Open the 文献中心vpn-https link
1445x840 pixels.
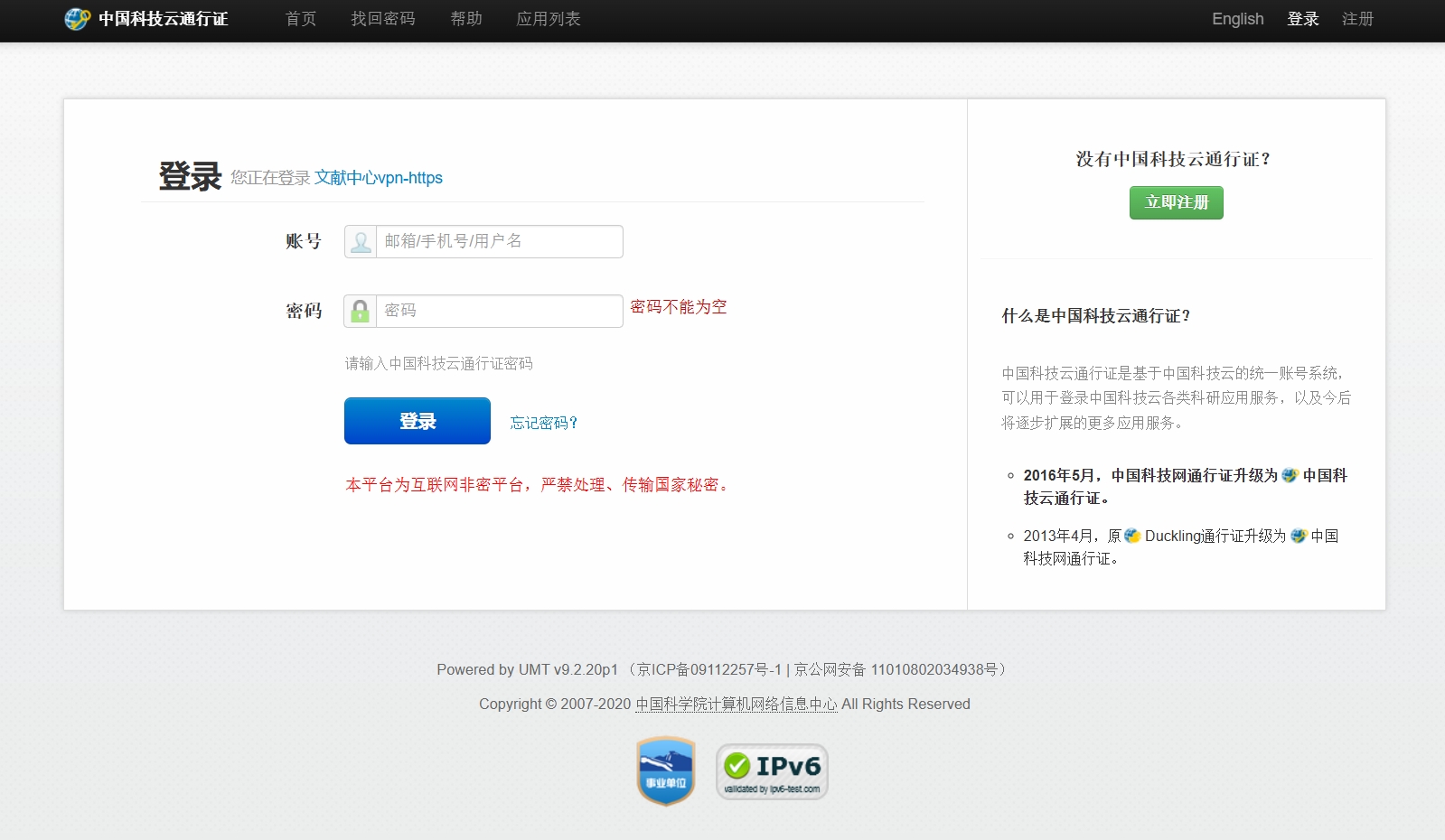[379, 178]
